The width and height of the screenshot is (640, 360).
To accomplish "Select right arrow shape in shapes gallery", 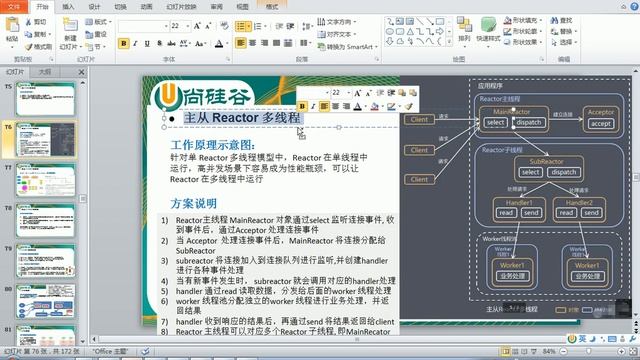I will pos(440,31).
